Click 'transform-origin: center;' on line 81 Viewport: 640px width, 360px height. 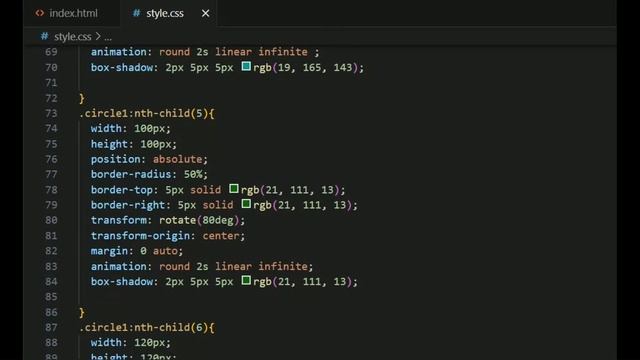(x=168, y=236)
